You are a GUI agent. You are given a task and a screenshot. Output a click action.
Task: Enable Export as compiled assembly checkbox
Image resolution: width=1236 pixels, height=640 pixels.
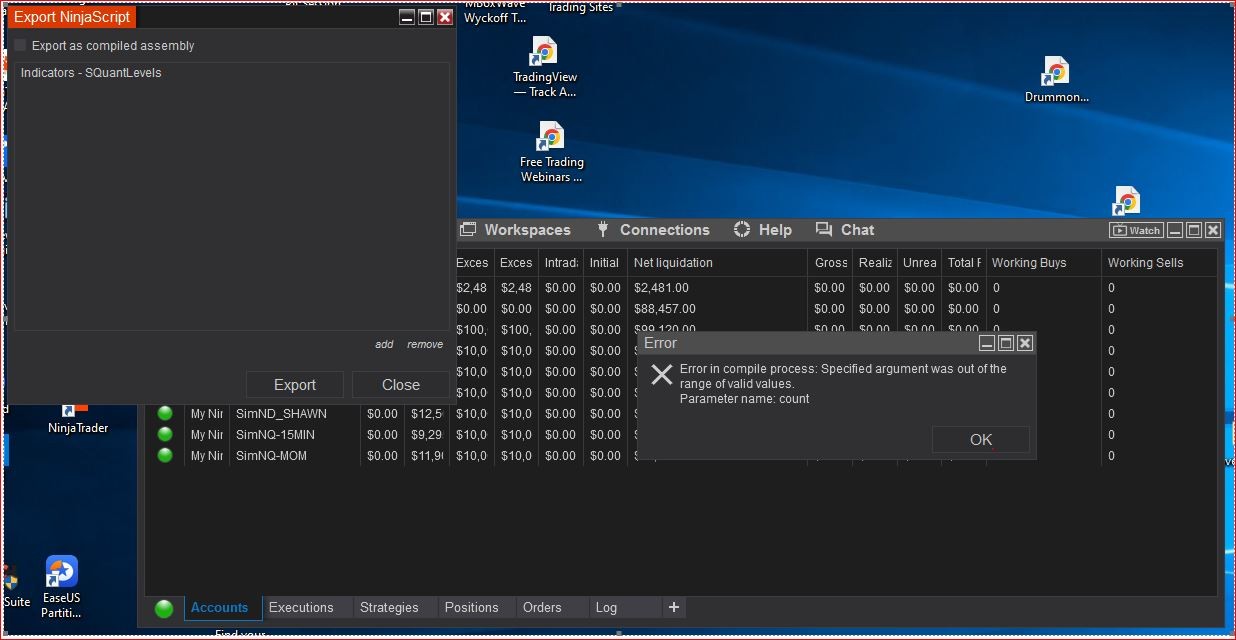20,45
